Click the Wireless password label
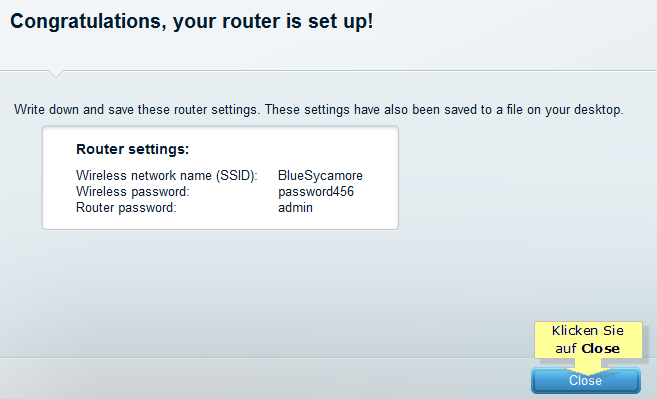Image resolution: width=657 pixels, height=399 pixels. (x=132, y=192)
